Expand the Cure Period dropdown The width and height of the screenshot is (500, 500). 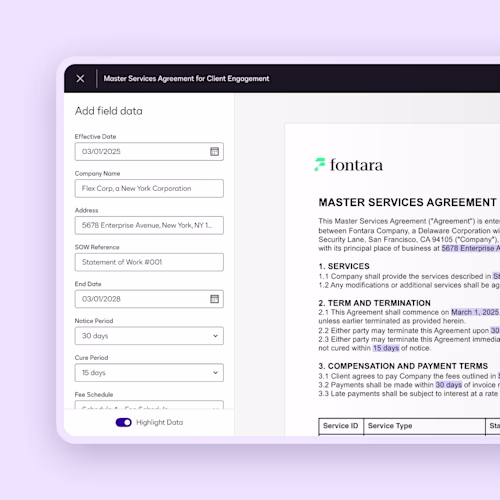pyautogui.click(x=149, y=373)
